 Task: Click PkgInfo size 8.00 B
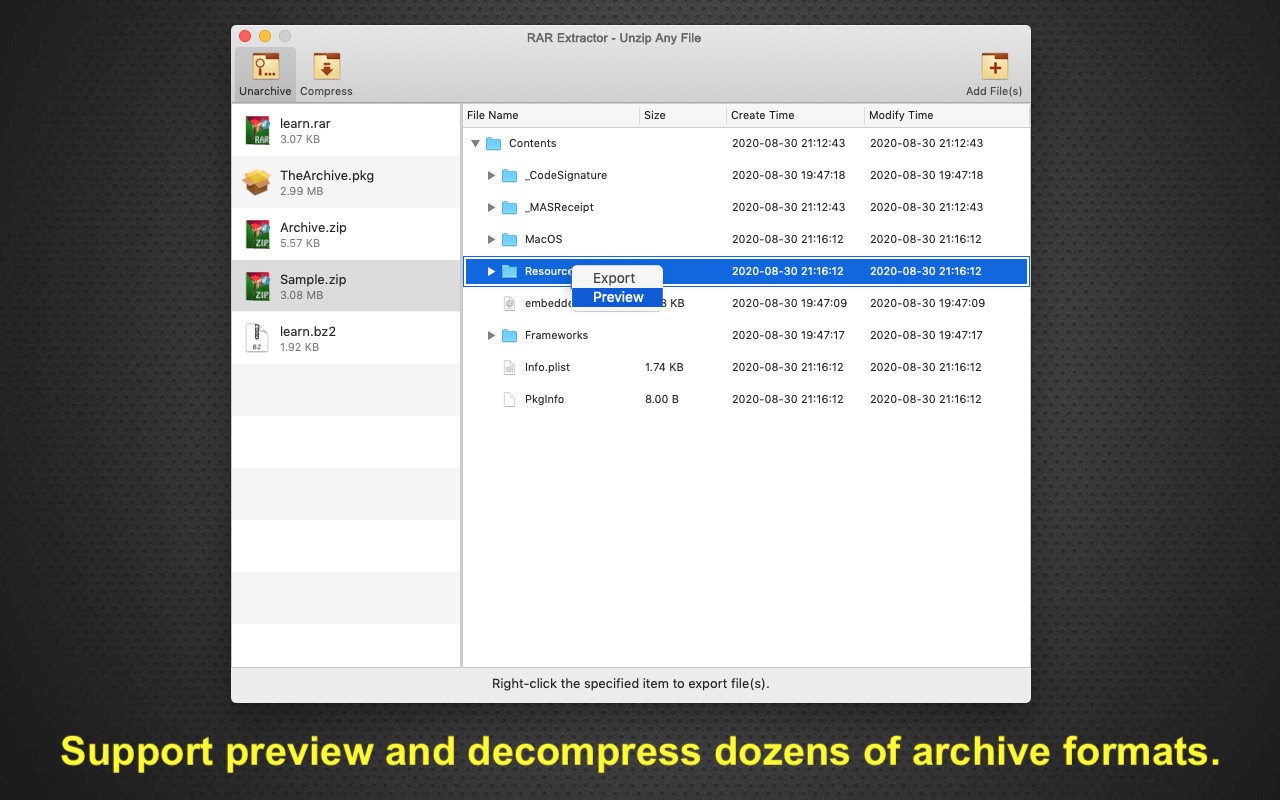coord(662,399)
